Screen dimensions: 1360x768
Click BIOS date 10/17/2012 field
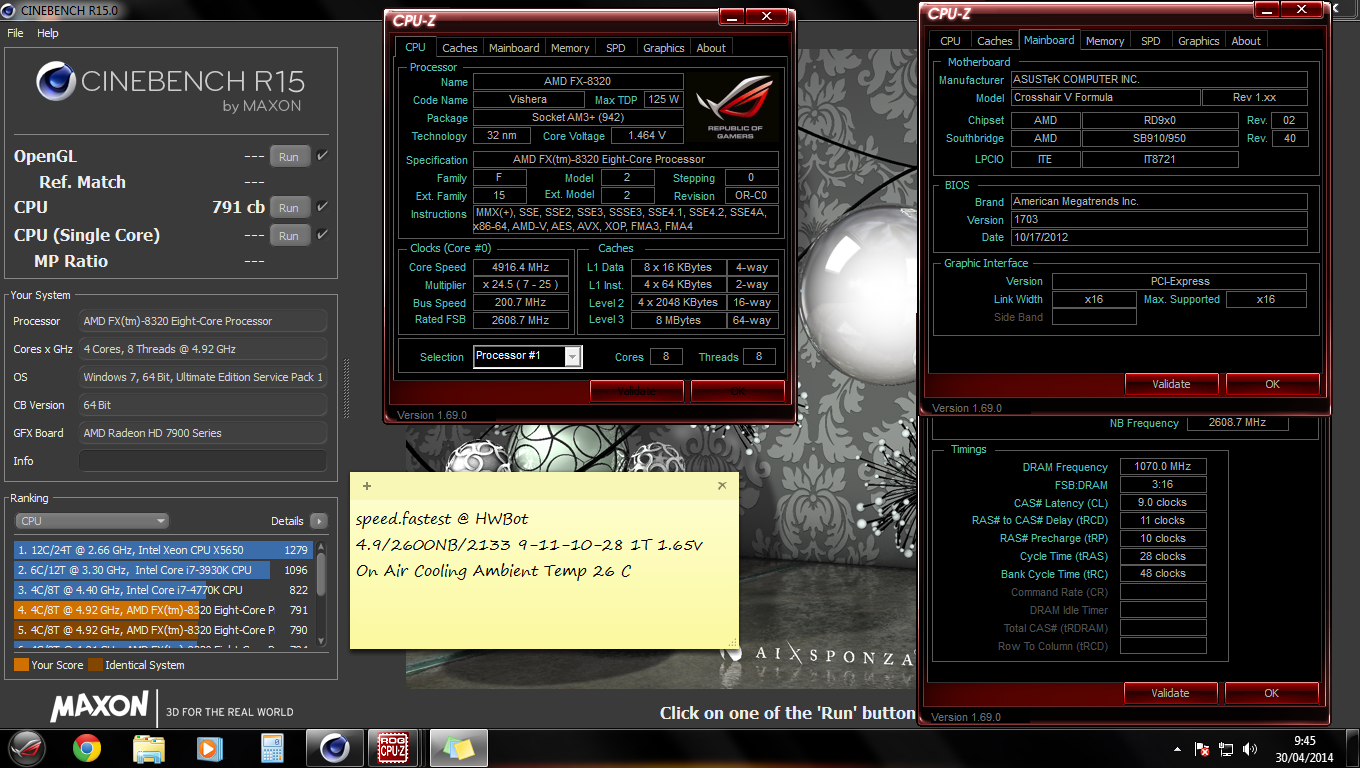point(1158,238)
